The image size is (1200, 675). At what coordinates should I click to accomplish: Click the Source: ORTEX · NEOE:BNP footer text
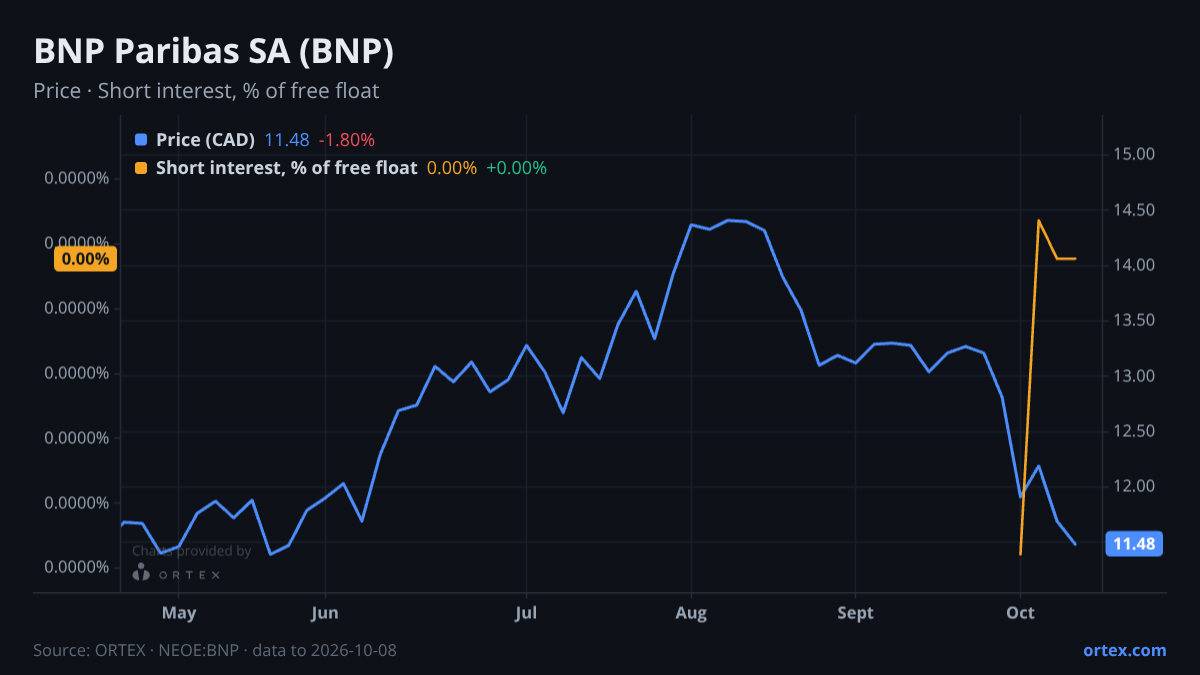[215, 650]
